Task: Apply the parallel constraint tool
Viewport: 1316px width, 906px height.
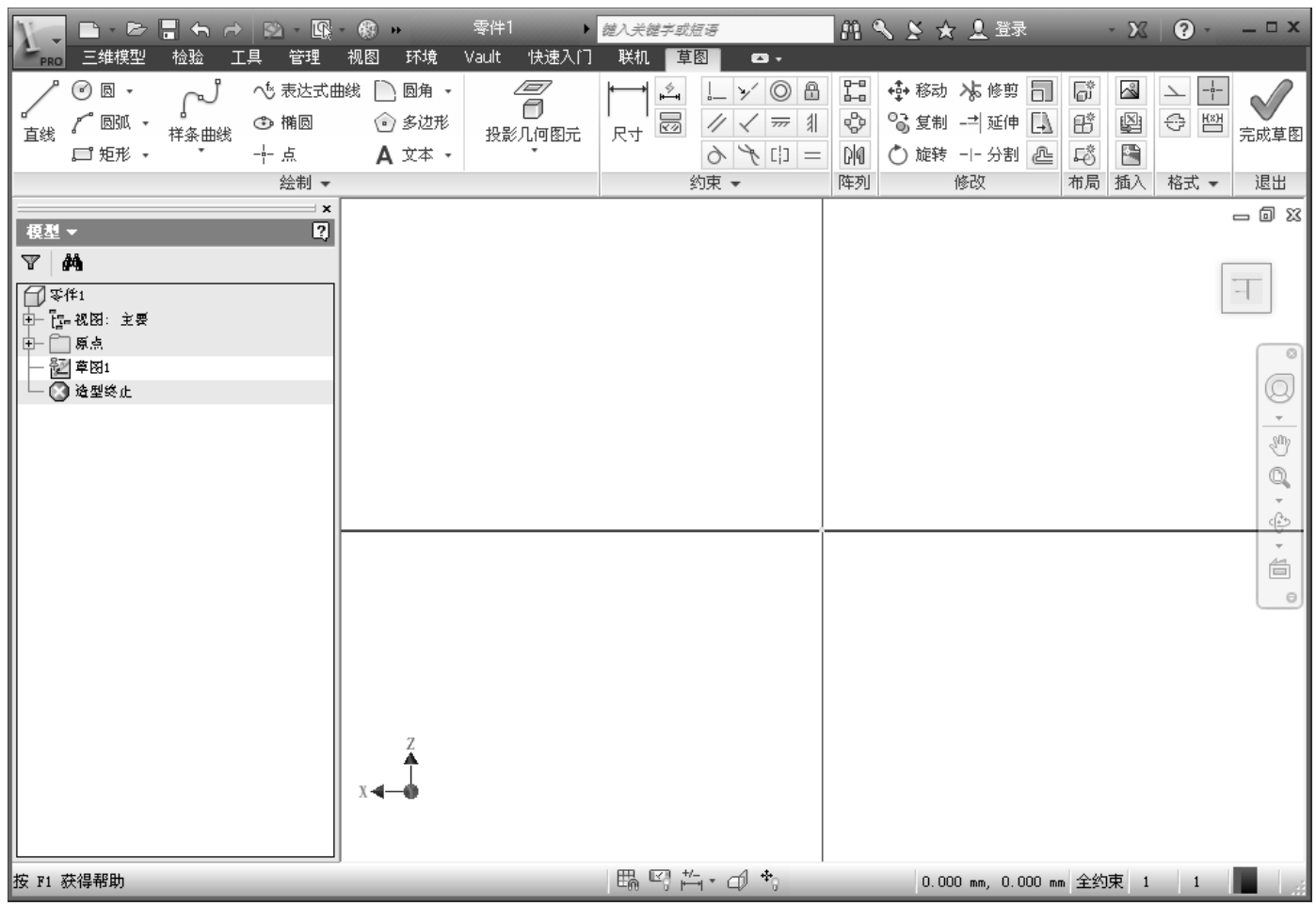Action: click(x=717, y=122)
